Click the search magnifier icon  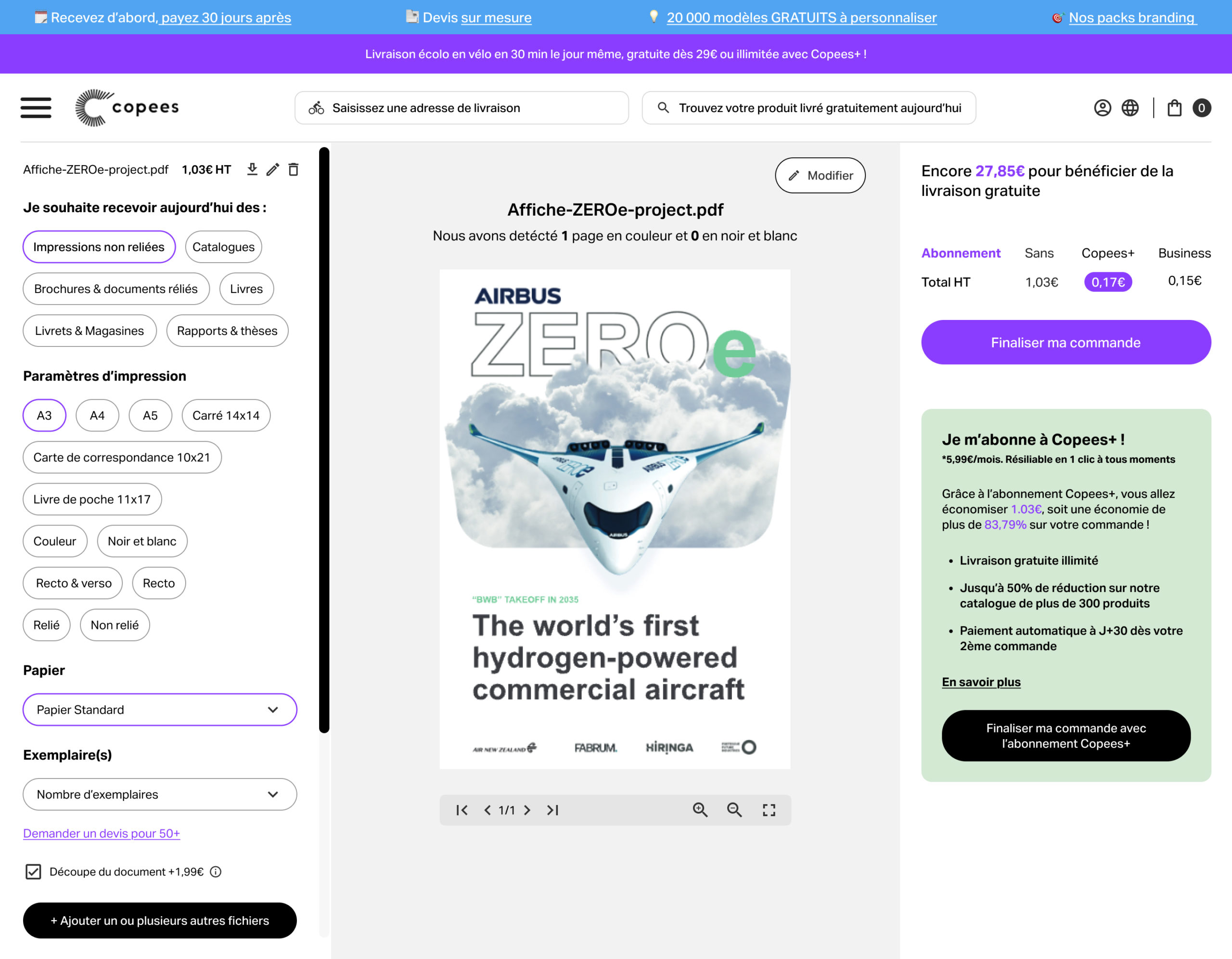[663, 107]
